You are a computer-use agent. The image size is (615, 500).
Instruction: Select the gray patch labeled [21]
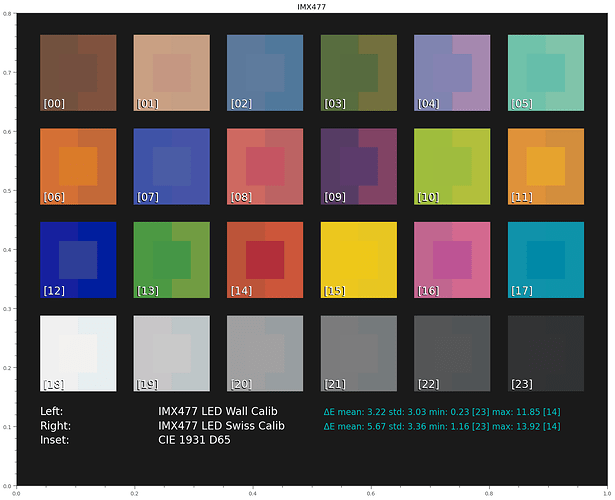(x=359, y=353)
